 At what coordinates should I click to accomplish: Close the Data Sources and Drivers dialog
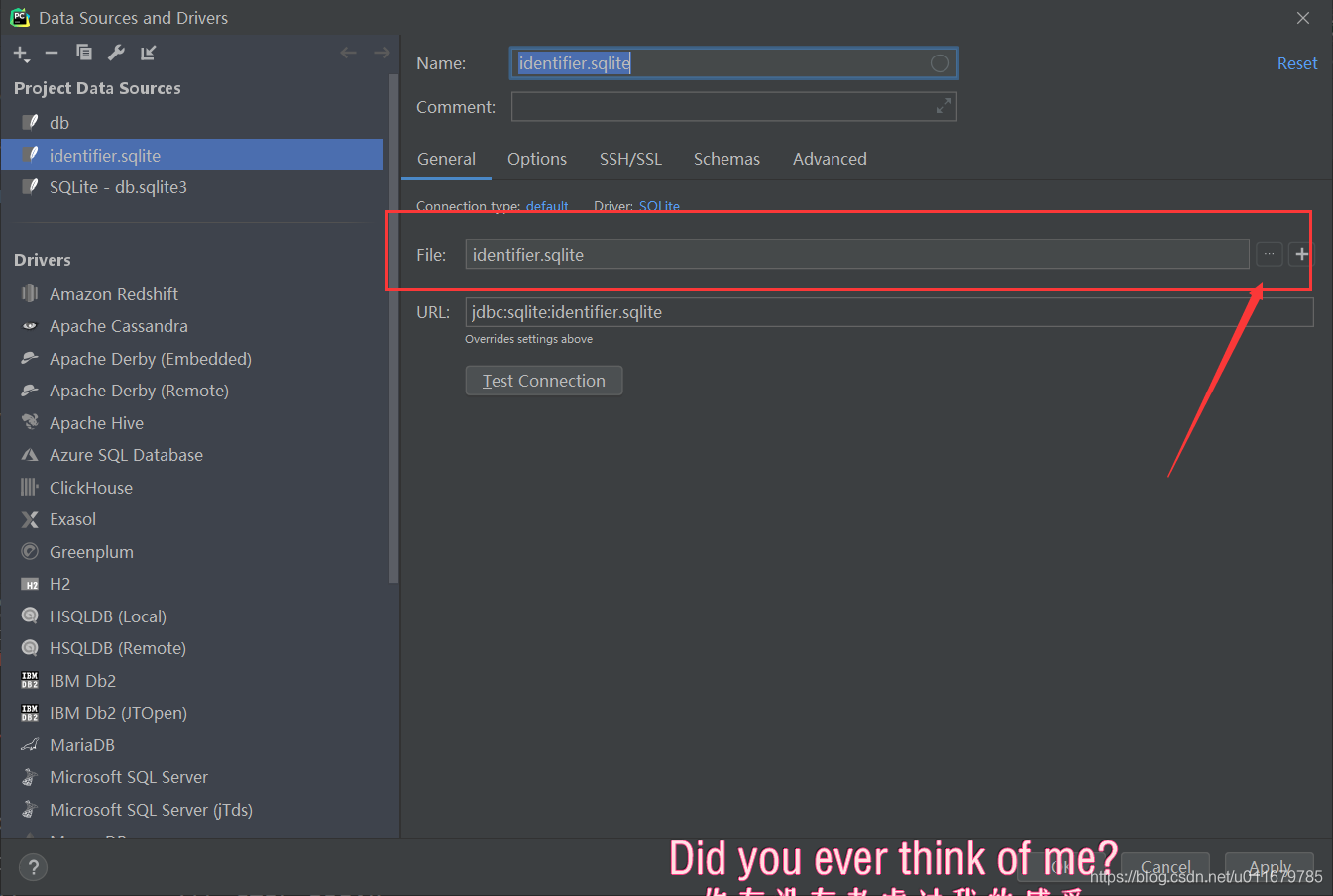click(1303, 18)
